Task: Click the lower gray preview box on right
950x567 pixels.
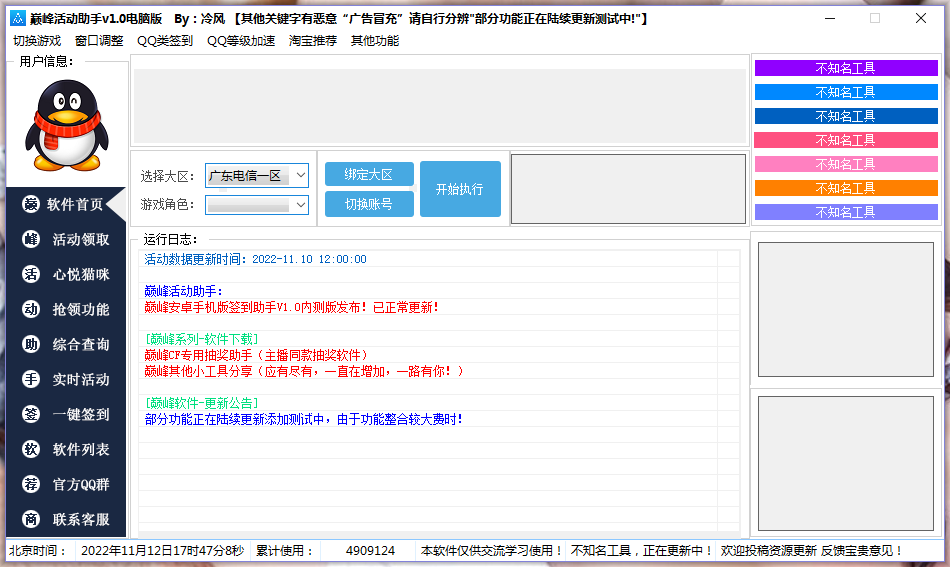Action: (846, 463)
